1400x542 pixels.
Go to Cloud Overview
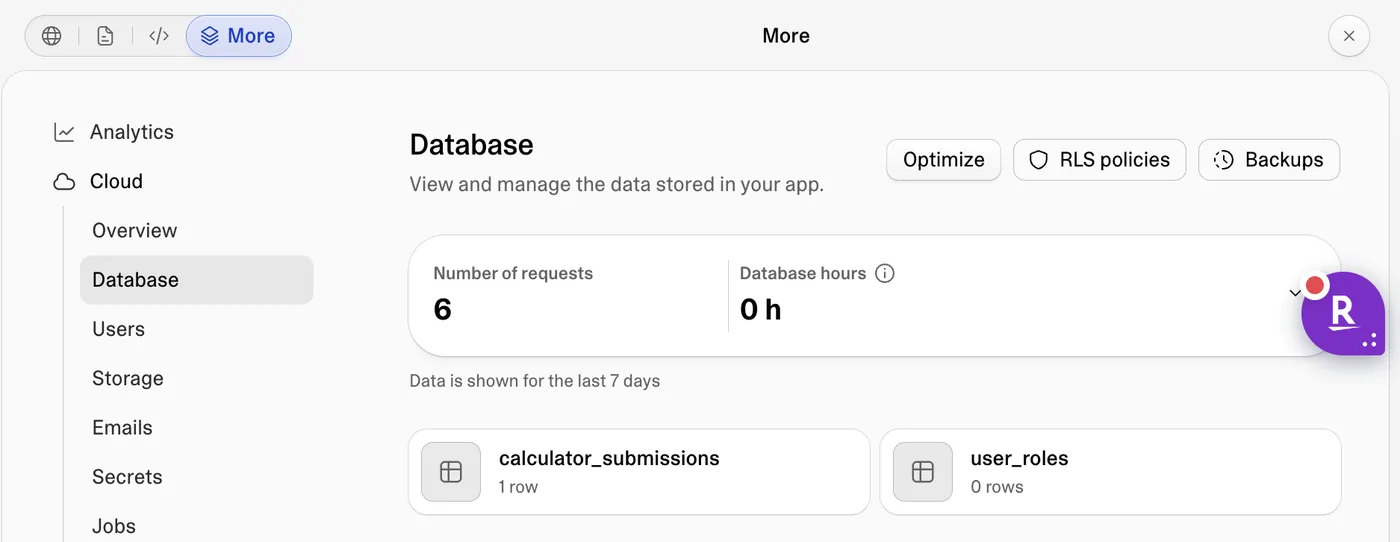tap(135, 230)
